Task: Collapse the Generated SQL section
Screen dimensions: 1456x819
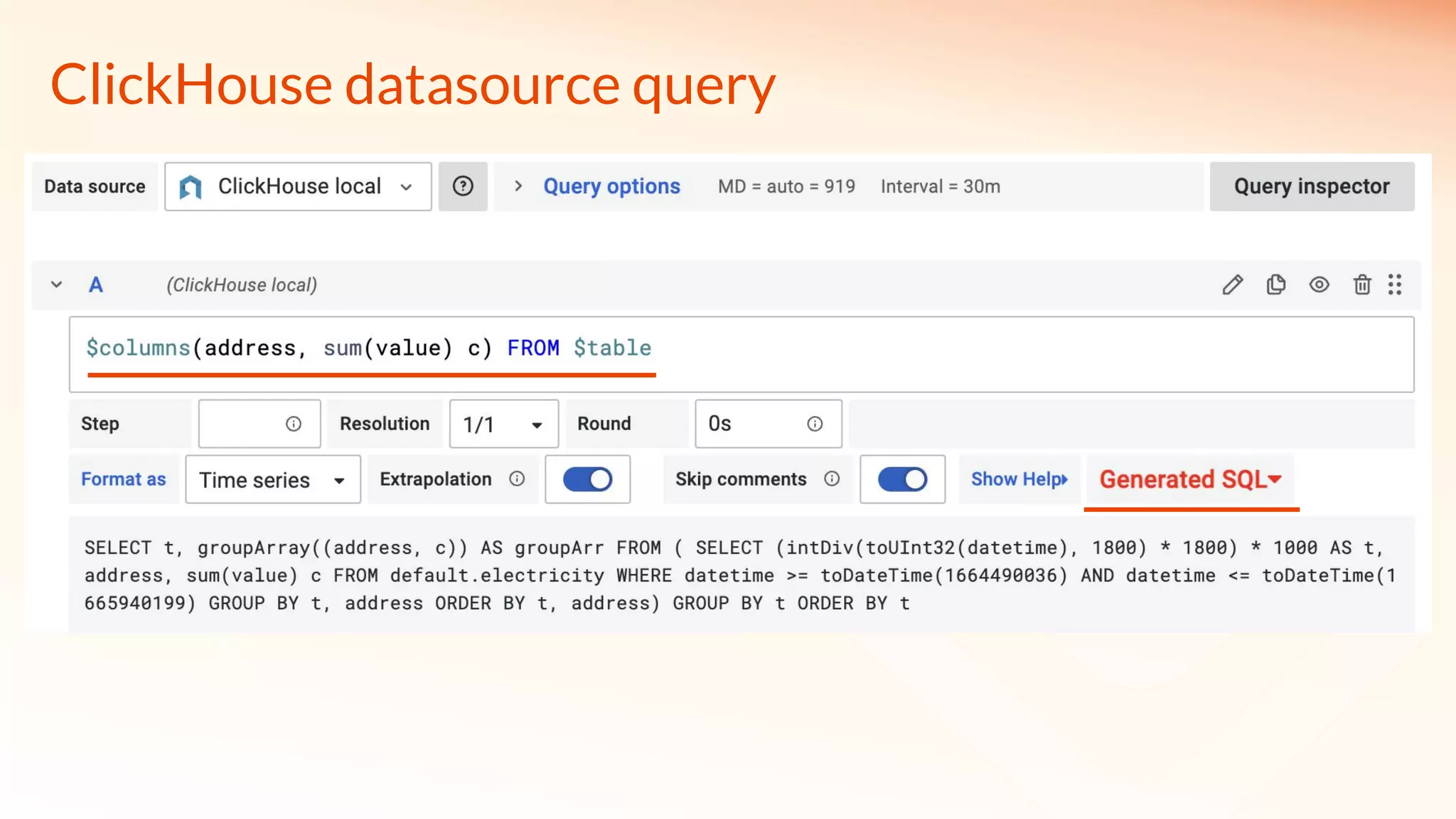Action: coord(1191,479)
